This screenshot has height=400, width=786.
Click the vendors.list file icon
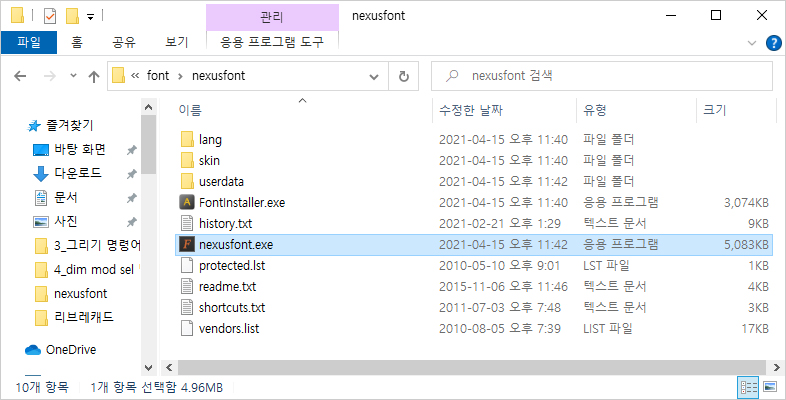coord(186,329)
